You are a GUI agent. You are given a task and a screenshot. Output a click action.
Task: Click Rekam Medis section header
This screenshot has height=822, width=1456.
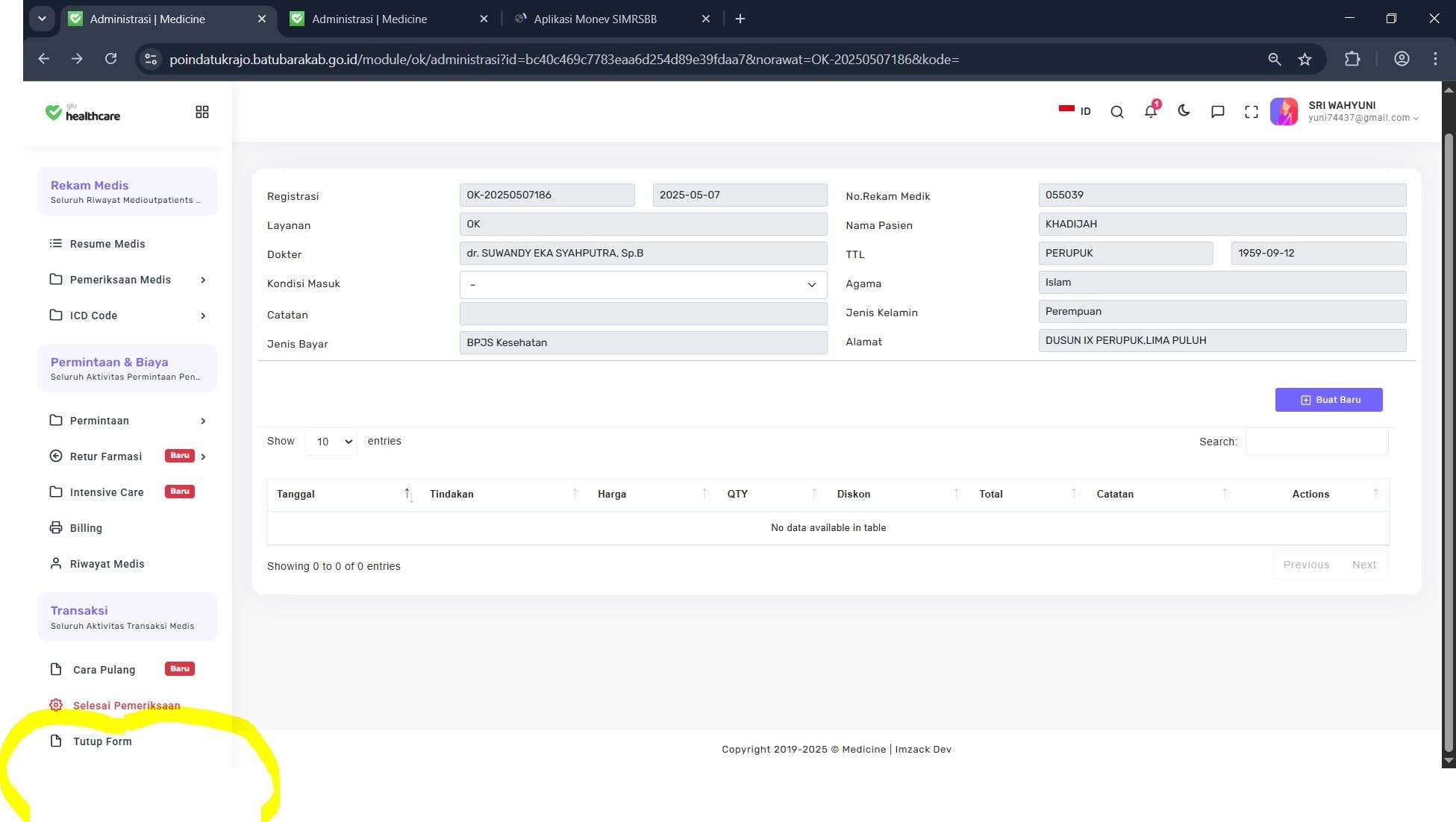tap(128, 192)
